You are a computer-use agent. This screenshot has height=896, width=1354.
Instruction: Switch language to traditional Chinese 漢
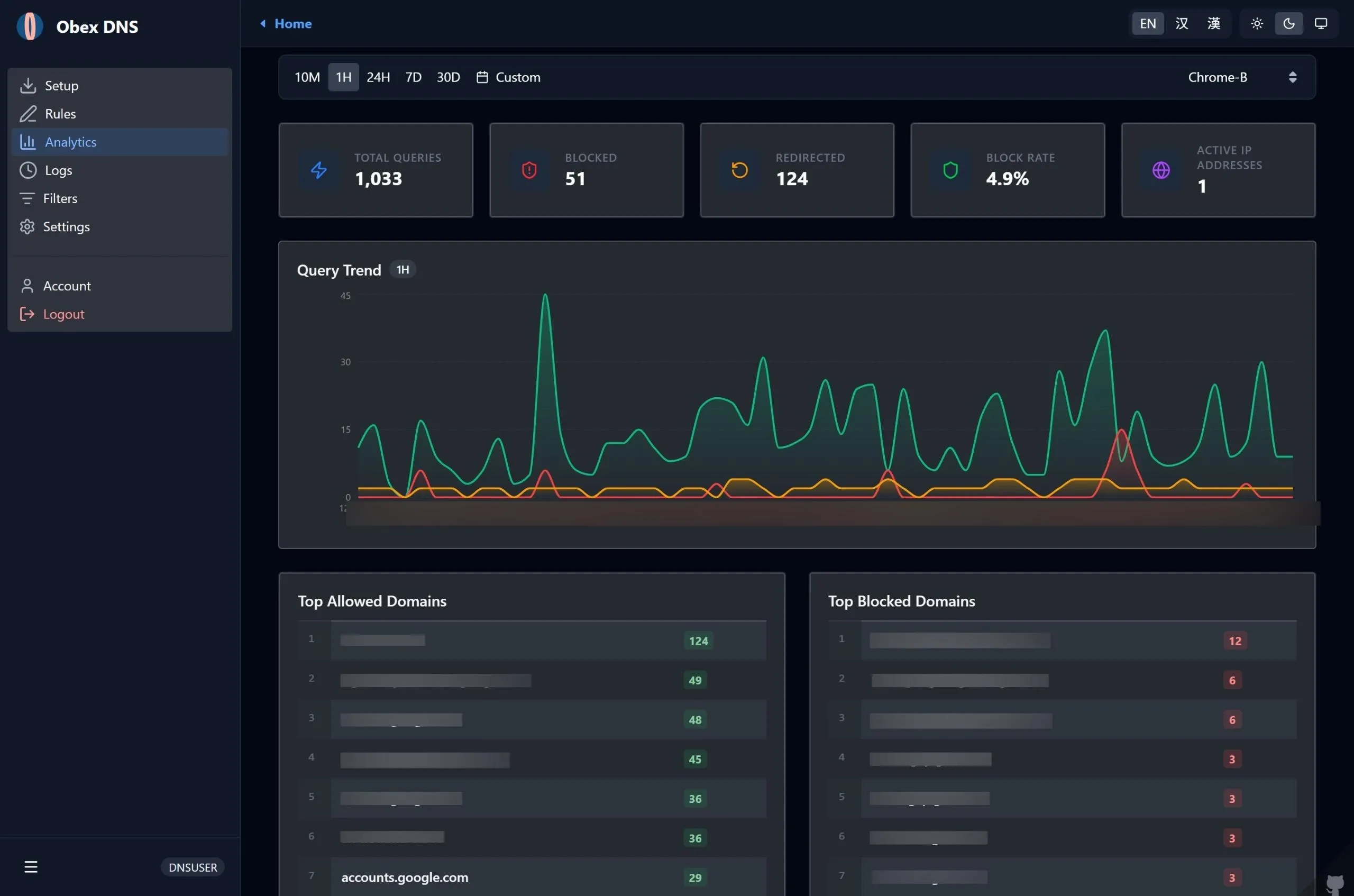[x=1213, y=23]
